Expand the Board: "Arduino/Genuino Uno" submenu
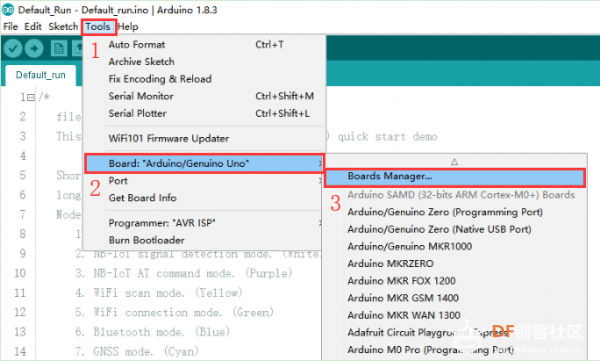Screen dimensions: 600x361 (204, 163)
